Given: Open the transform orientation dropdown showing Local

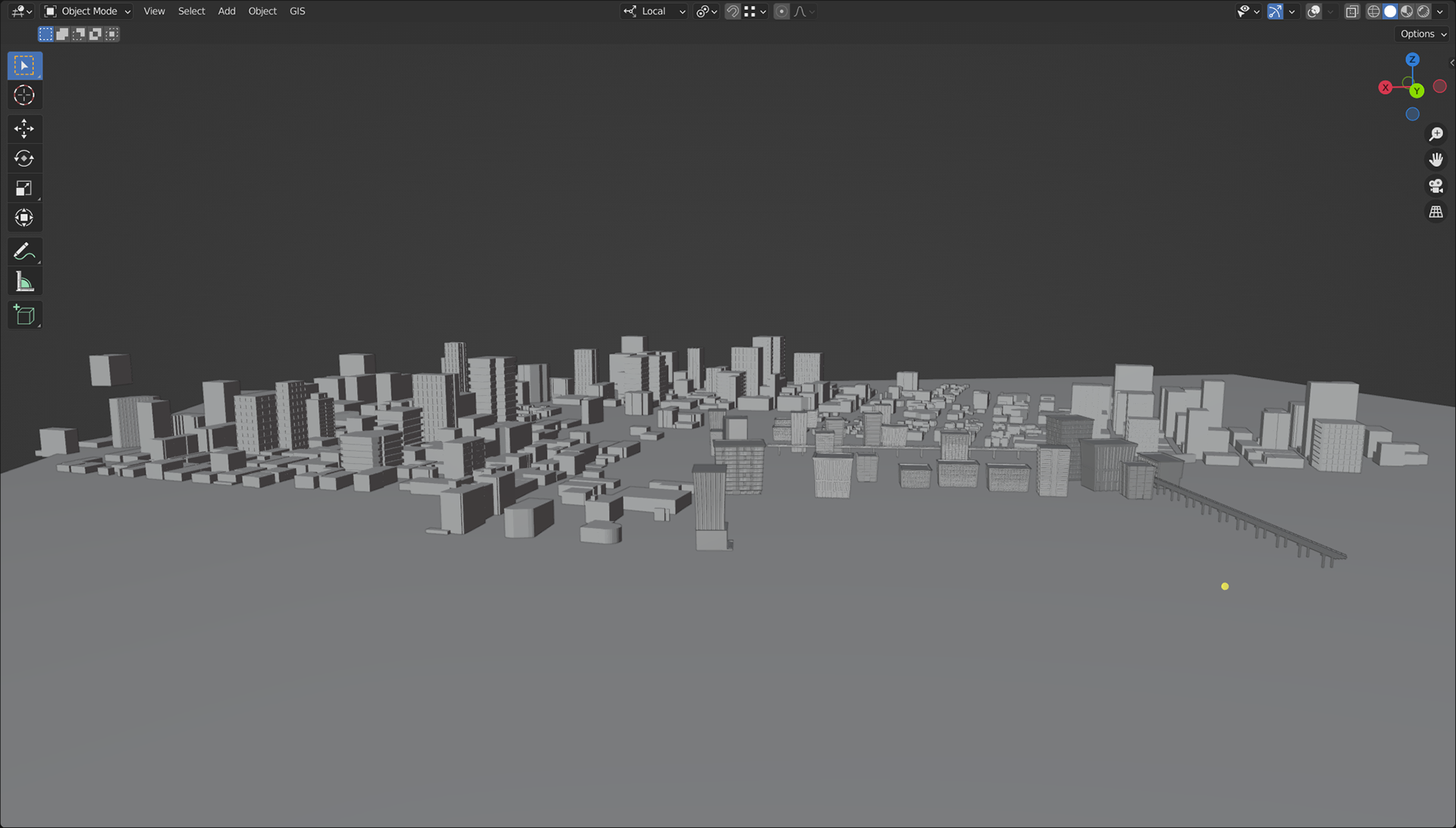Looking at the screenshot, I should 654,11.
